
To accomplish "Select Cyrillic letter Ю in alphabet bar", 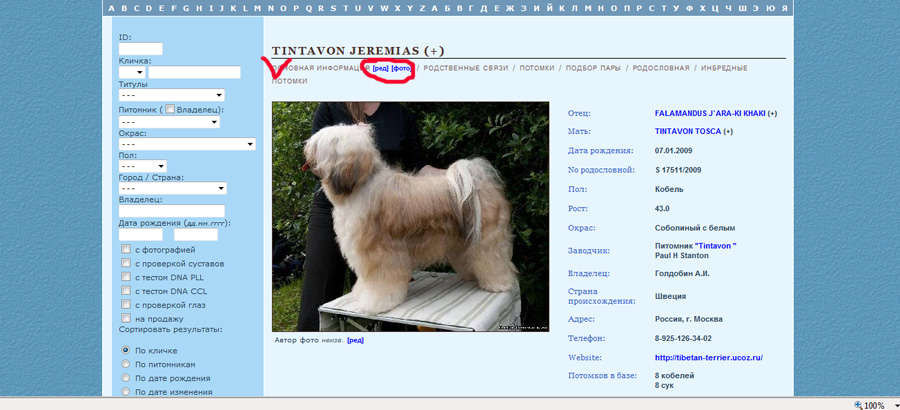I will click(771, 8).
